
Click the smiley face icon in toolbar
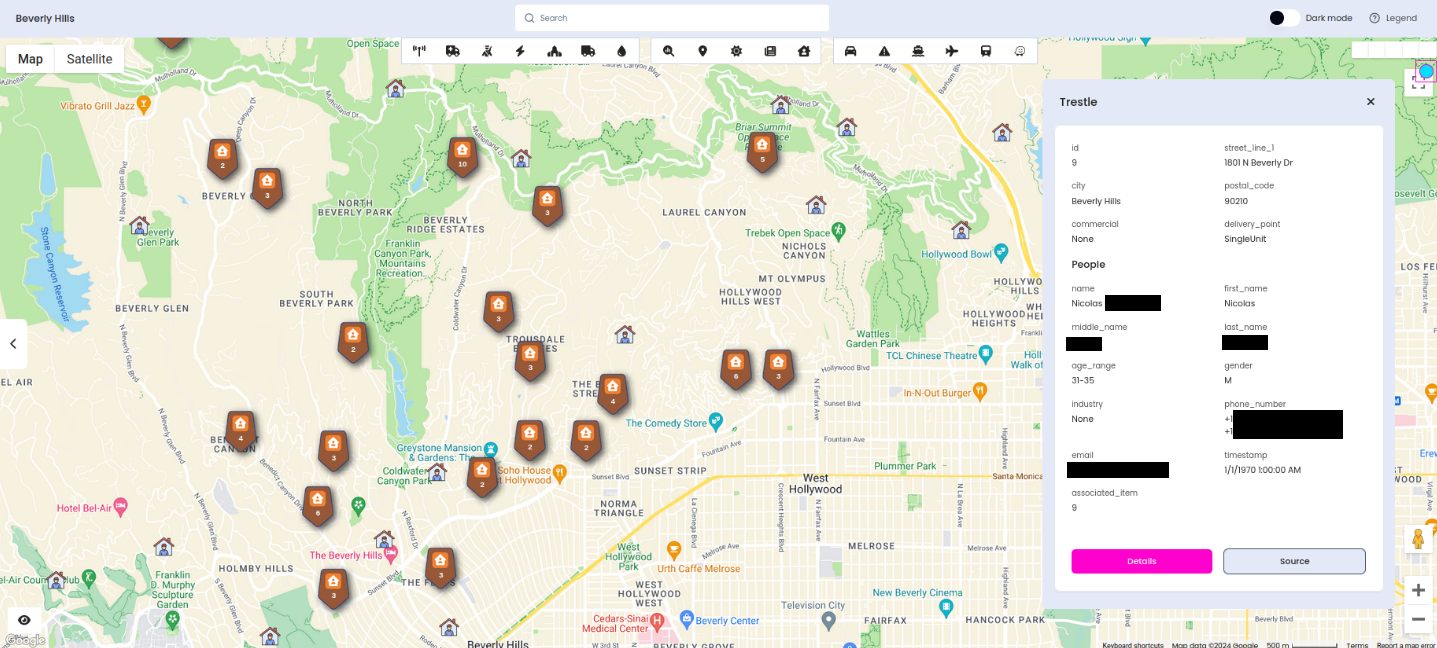(x=1020, y=51)
